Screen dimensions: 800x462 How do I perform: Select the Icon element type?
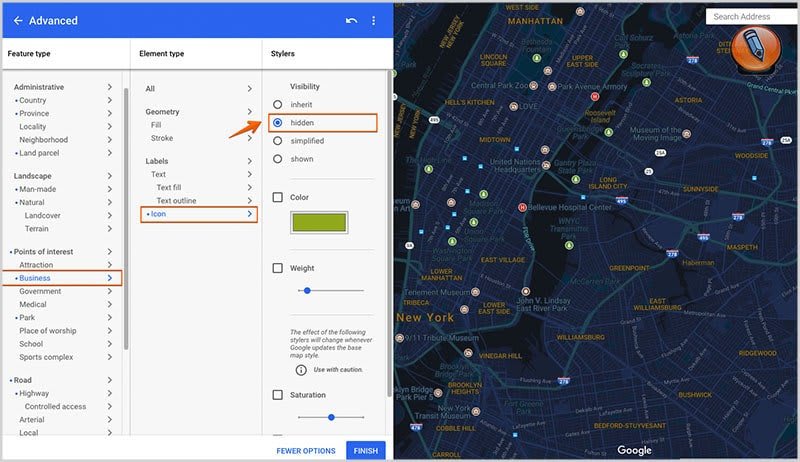pyautogui.click(x=158, y=214)
